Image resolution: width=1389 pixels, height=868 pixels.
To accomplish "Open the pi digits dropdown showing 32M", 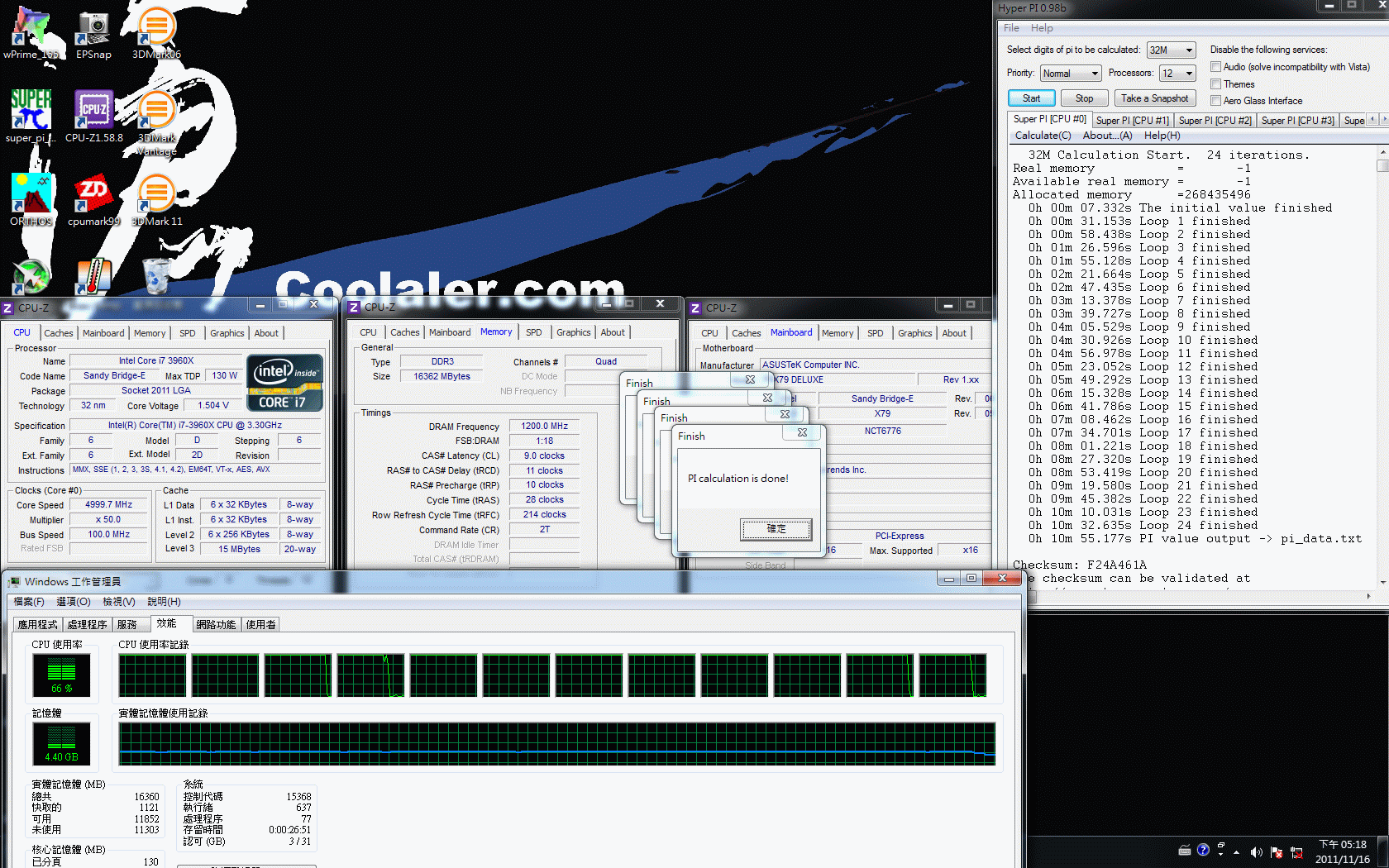I will (x=1171, y=50).
